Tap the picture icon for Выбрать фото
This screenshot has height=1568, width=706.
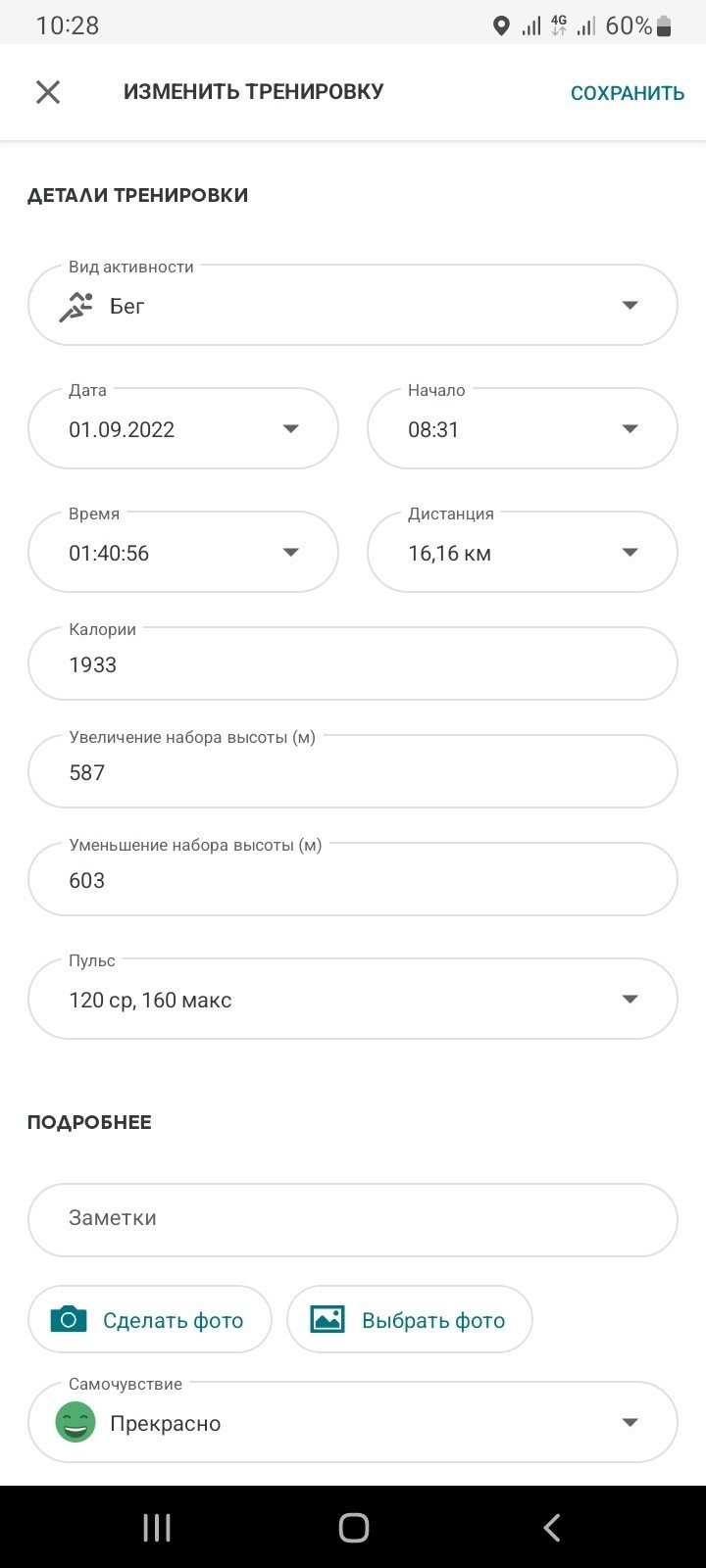(x=328, y=1319)
